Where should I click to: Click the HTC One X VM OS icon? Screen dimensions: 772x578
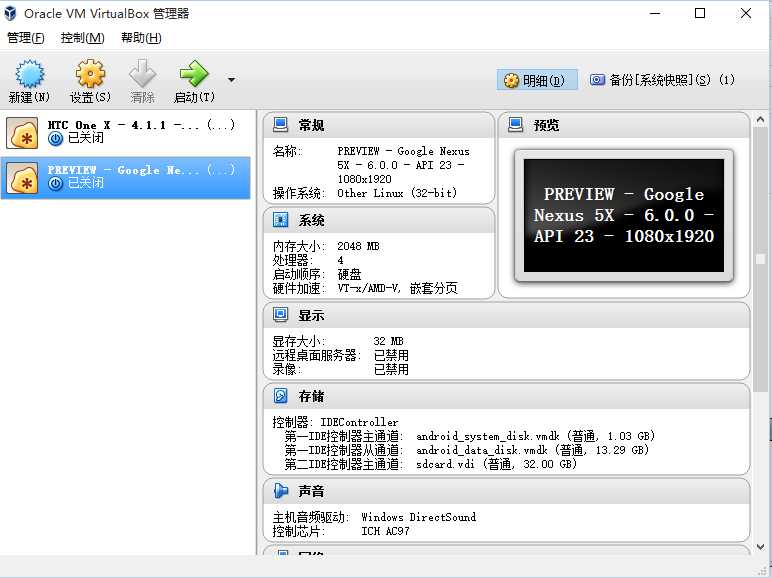(22, 133)
